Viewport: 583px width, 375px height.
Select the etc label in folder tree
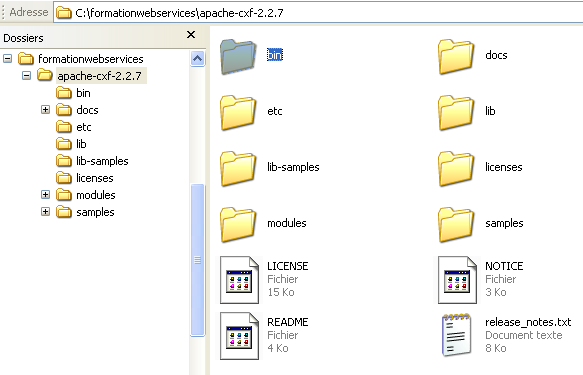pyautogui.click(x=84, y=127)
